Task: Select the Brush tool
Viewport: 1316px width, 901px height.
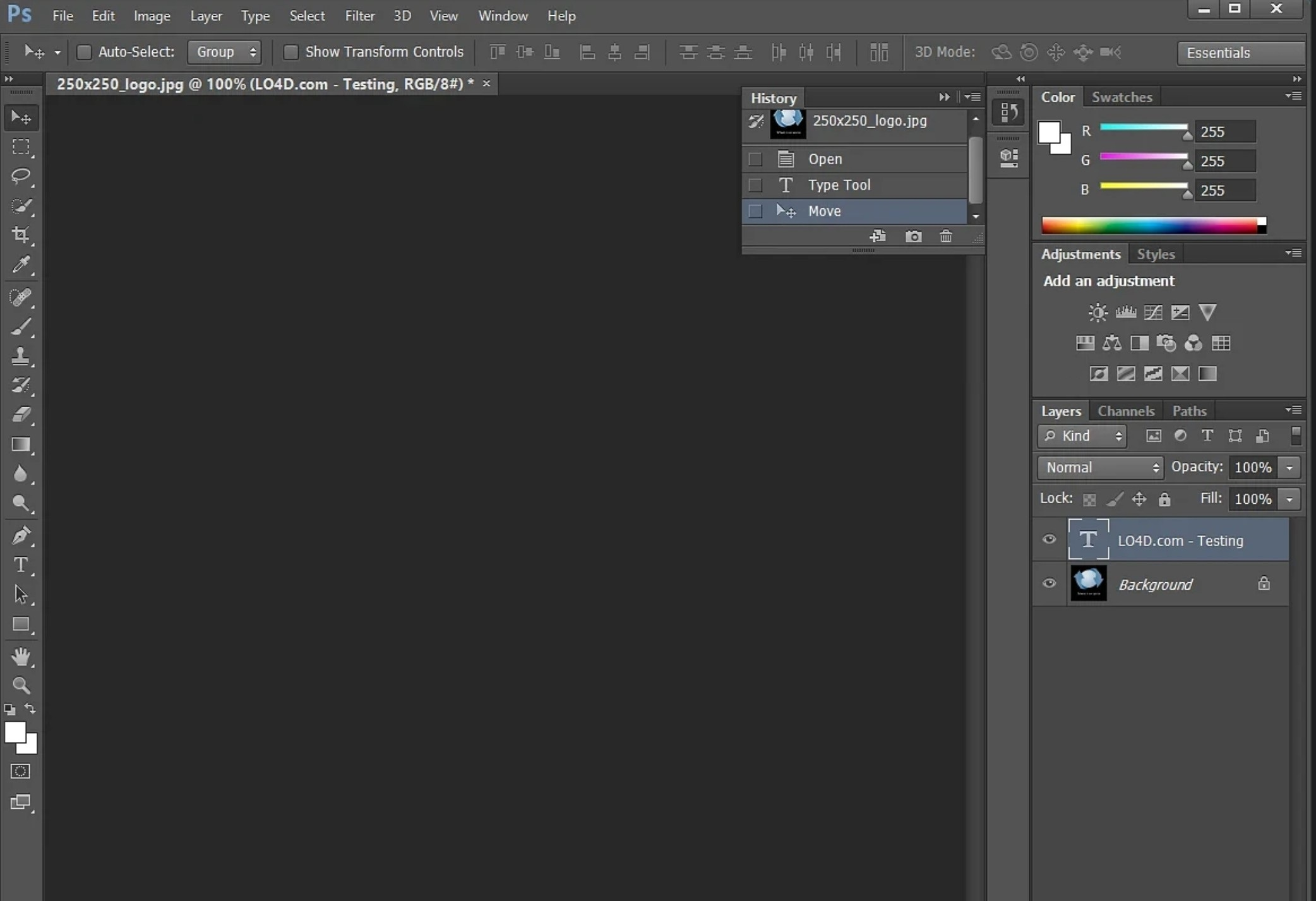Action: click(21, 326)
